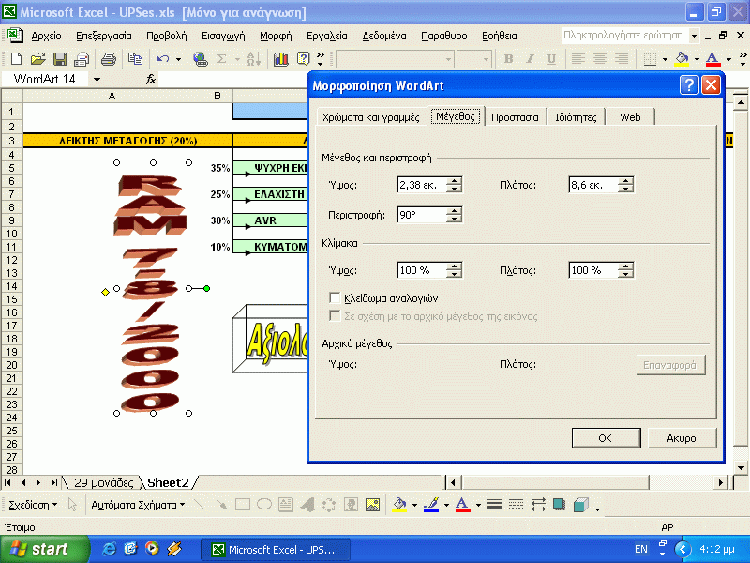Click the 3-D Style icon on the Drawing toolbar
The height and width of the screenshot is (563, 750).
(581, 505)
